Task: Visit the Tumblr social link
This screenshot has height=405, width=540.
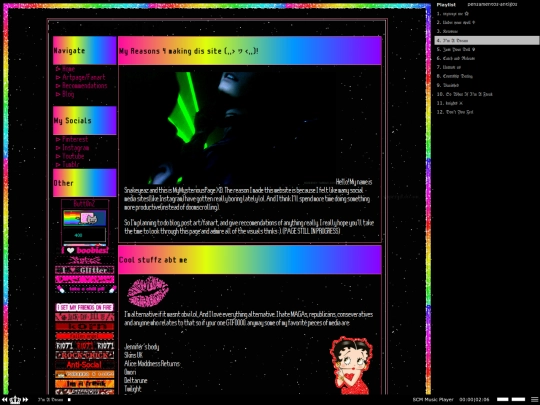Action: [x=71, y=164]
